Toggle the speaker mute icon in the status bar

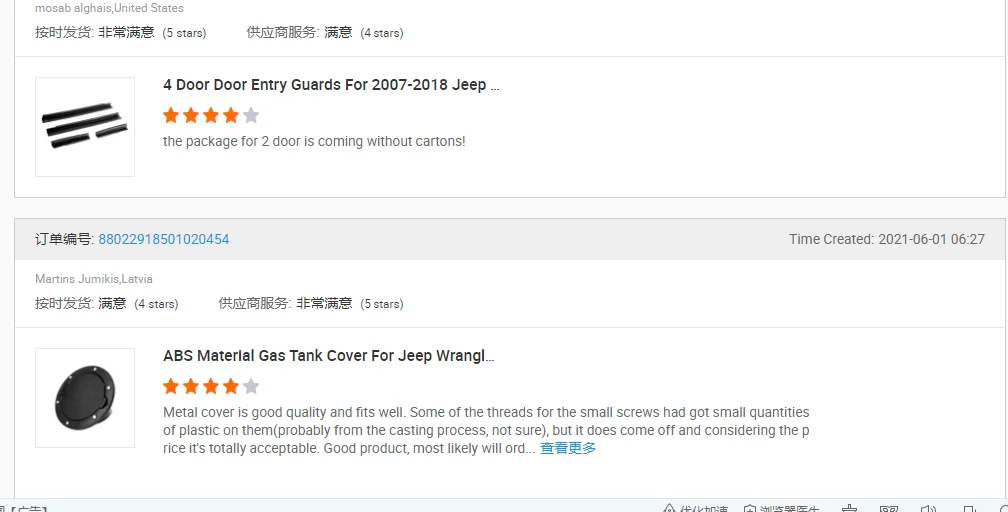click(928, 508)
